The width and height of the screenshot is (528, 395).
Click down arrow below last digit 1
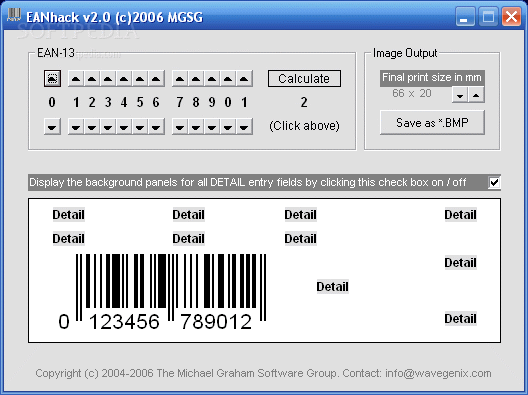click(244, 127)
